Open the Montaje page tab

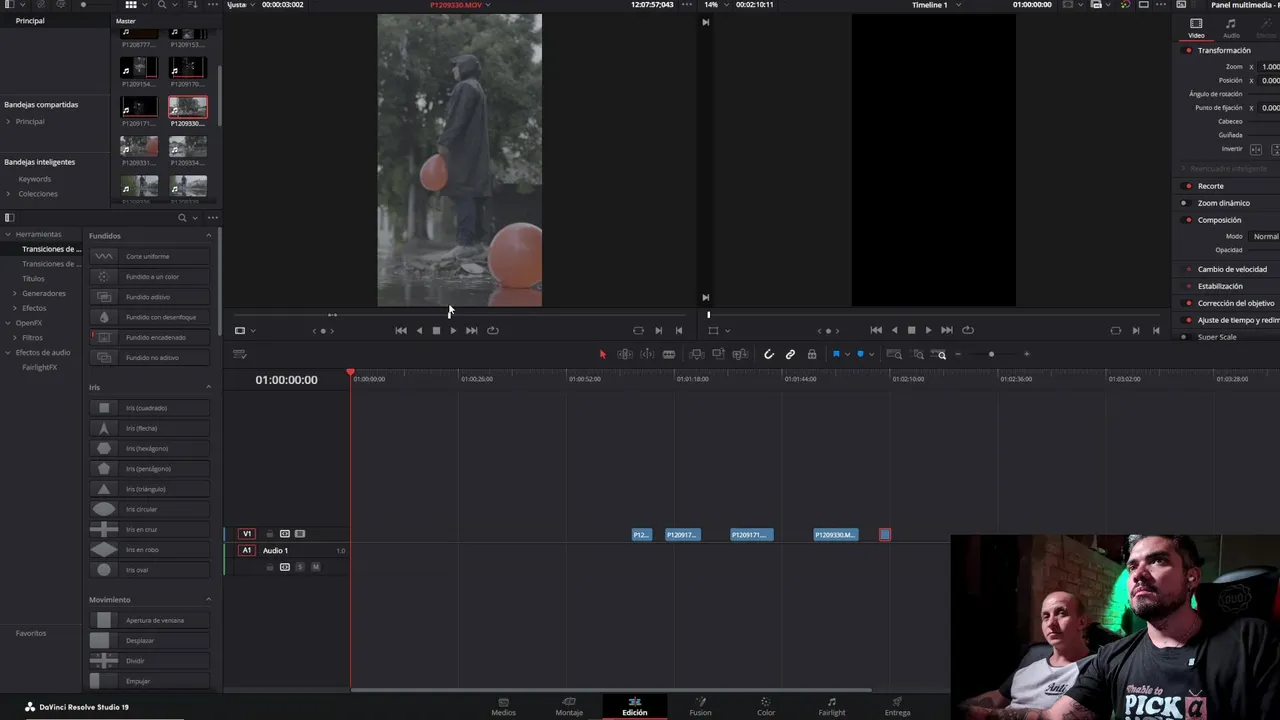[569, 706]
